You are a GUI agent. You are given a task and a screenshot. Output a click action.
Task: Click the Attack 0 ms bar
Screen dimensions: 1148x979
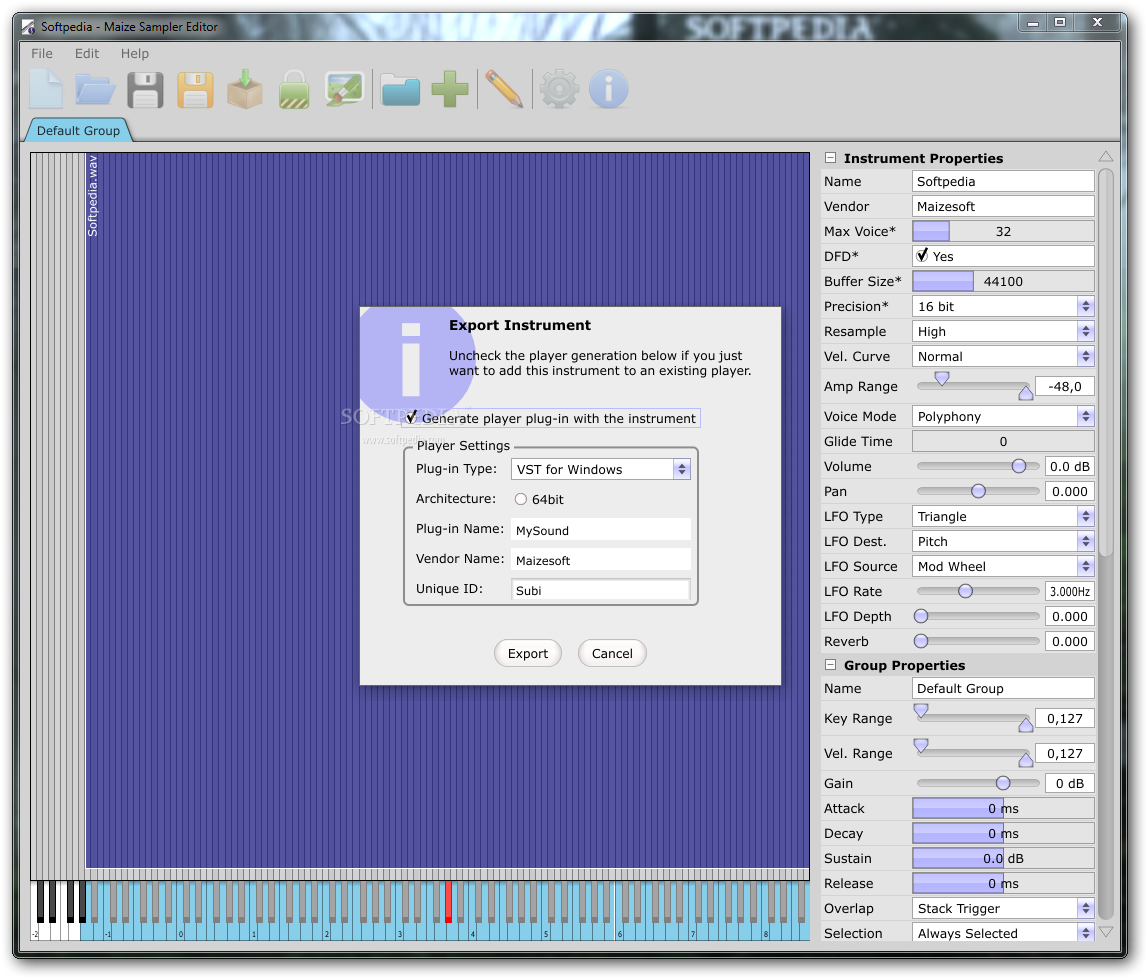tap(1003, 808)
